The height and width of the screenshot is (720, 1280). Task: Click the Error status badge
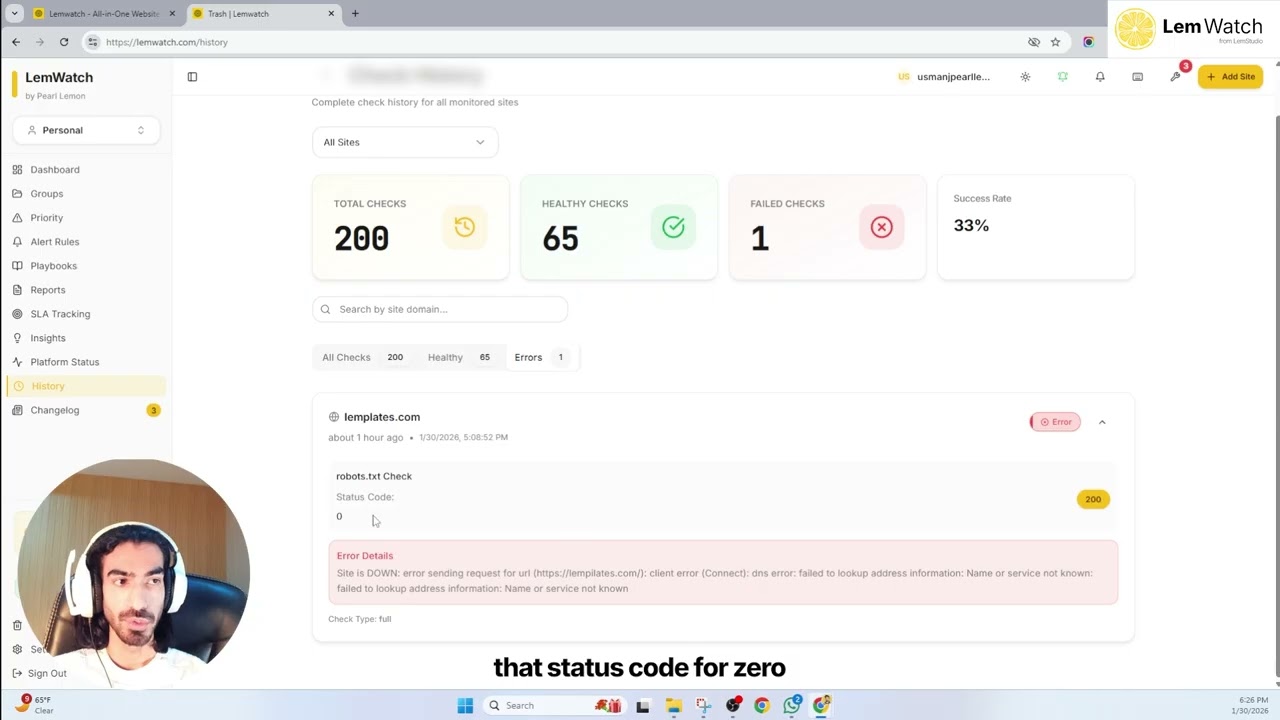click(x=1055, y=422)
